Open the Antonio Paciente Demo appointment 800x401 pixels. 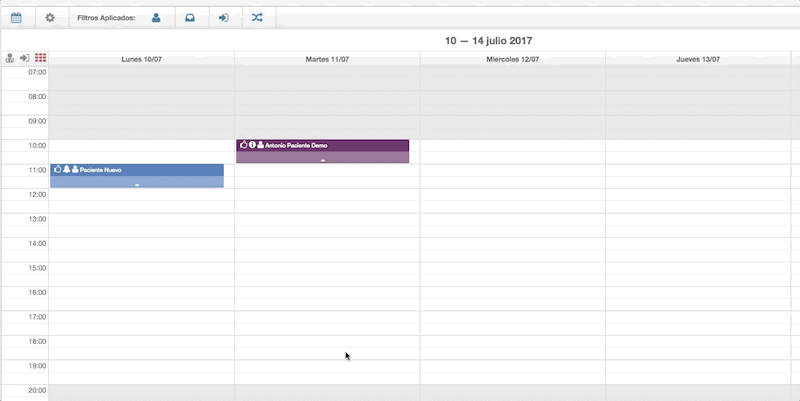(x=322, y=151)
